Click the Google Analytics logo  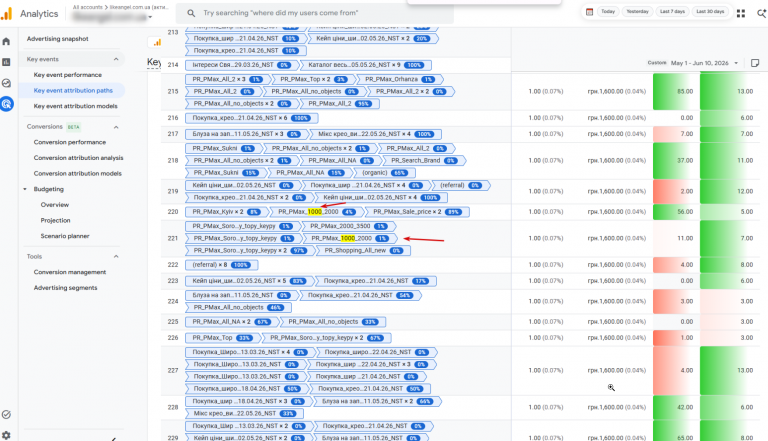pyautogui.click(x=6, y=14)
